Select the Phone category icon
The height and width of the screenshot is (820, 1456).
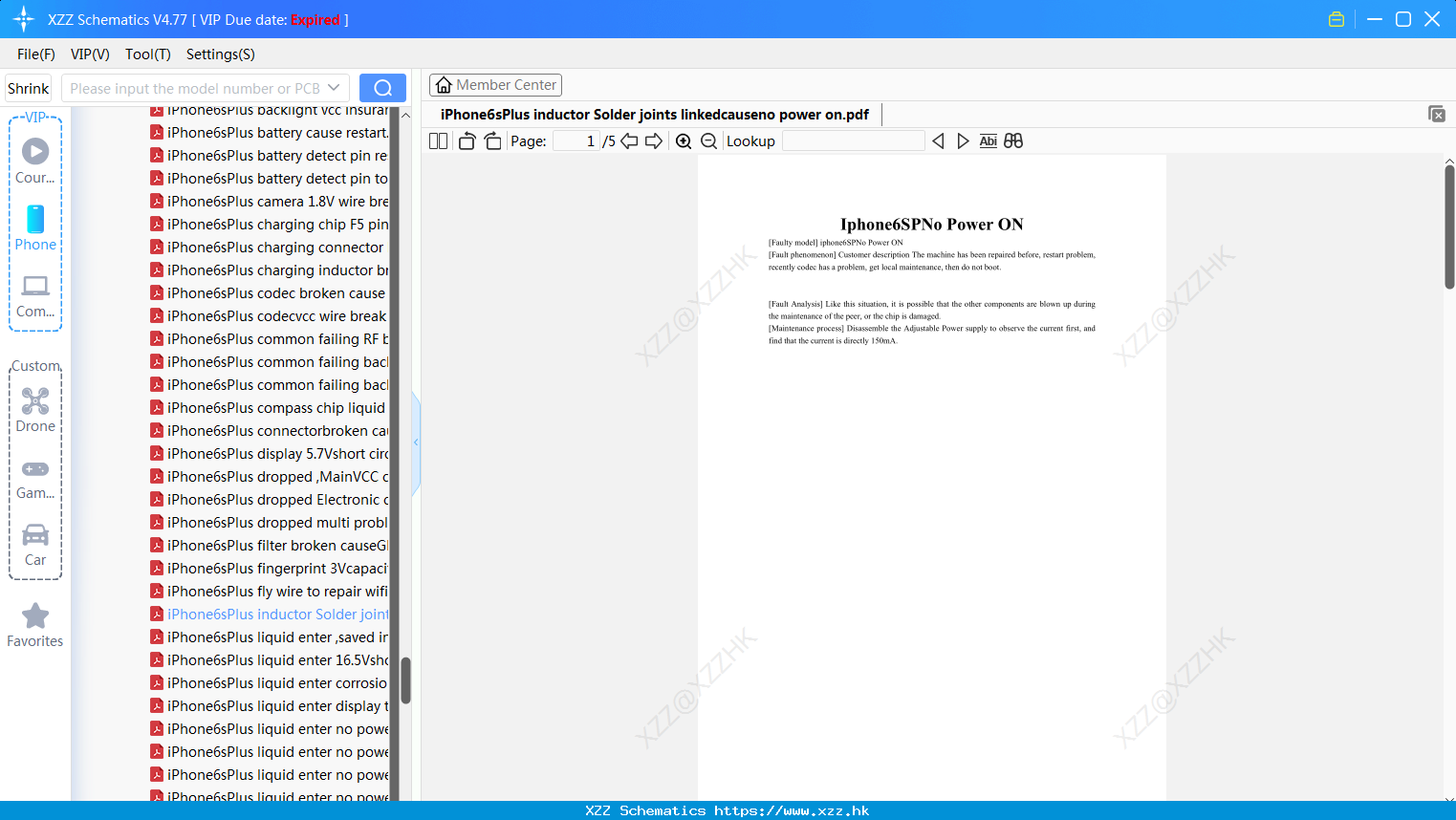[x=35, y=227]
